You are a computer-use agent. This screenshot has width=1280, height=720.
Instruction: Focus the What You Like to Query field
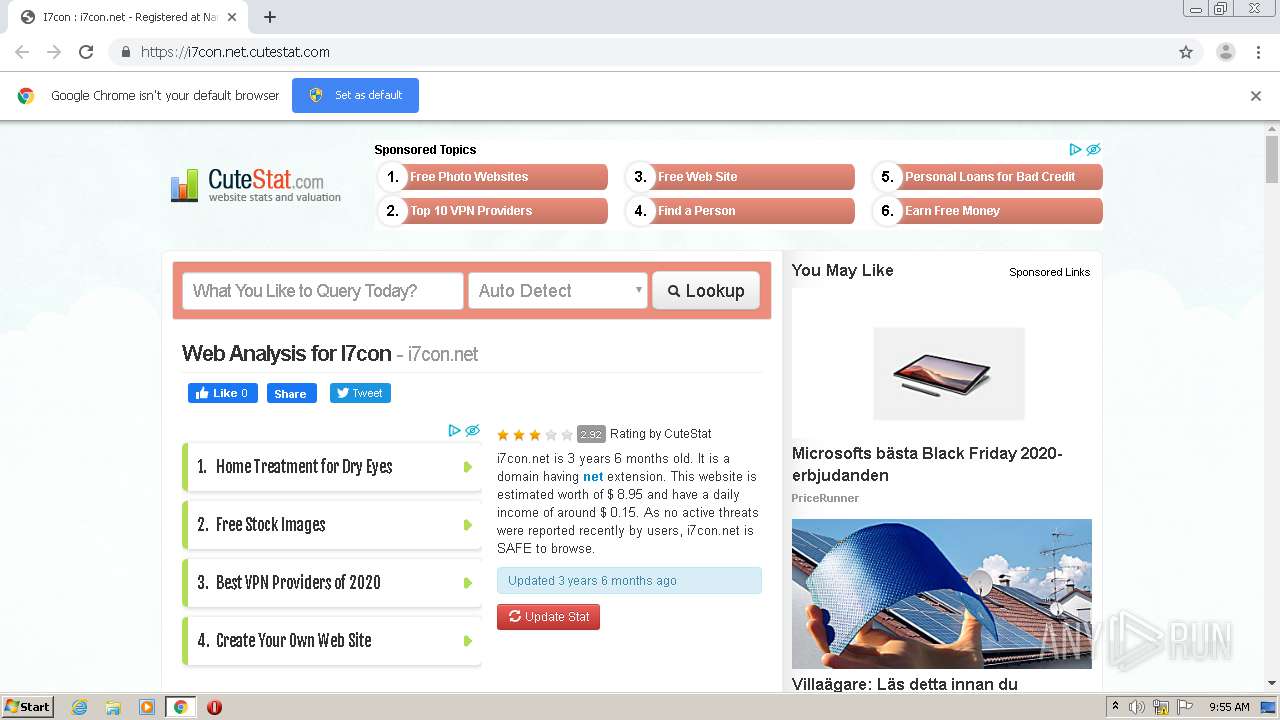[x=323, y=291]
